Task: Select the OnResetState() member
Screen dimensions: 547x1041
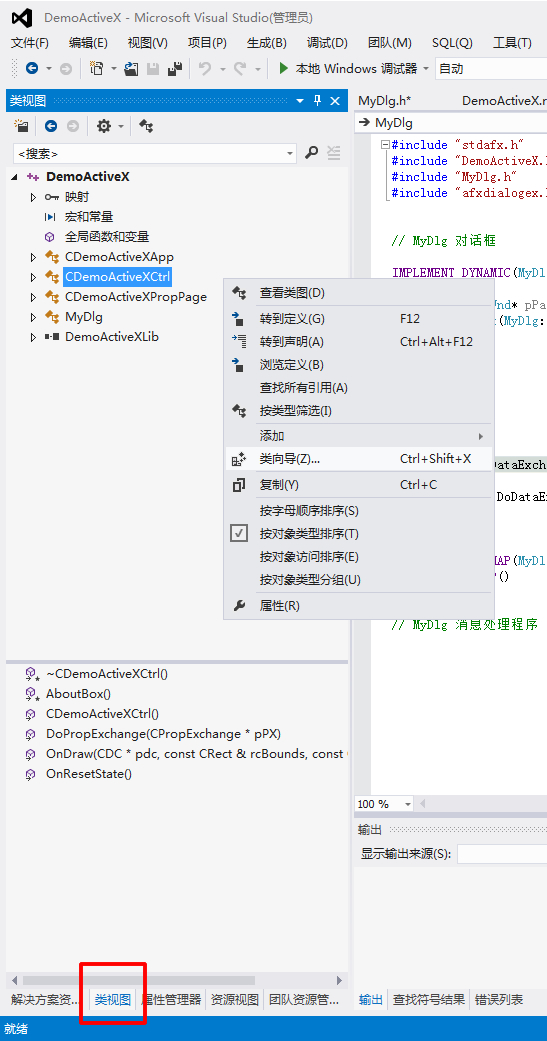Action: click(89, 773)
